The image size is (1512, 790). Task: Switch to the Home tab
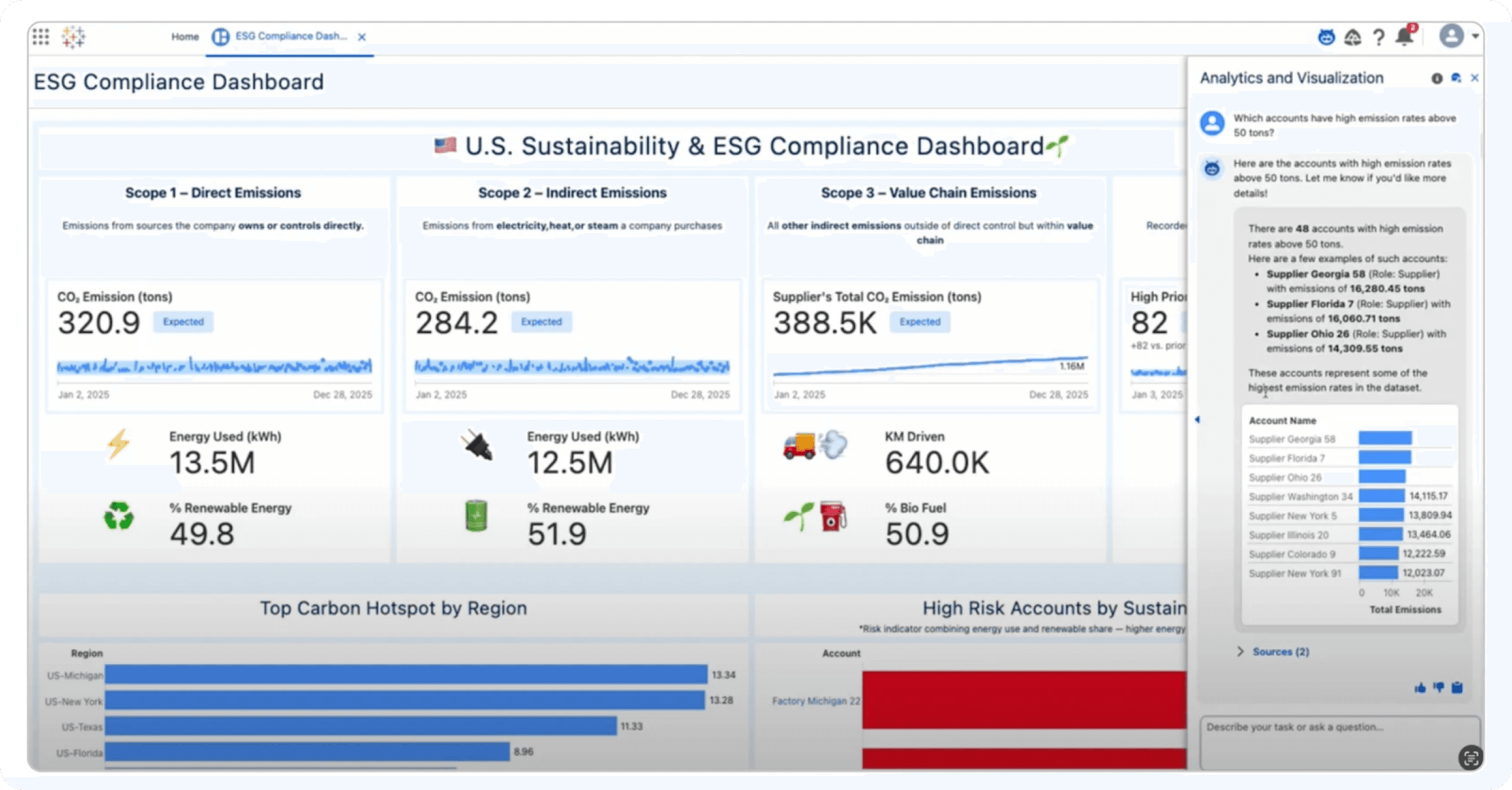pos(185,37)
